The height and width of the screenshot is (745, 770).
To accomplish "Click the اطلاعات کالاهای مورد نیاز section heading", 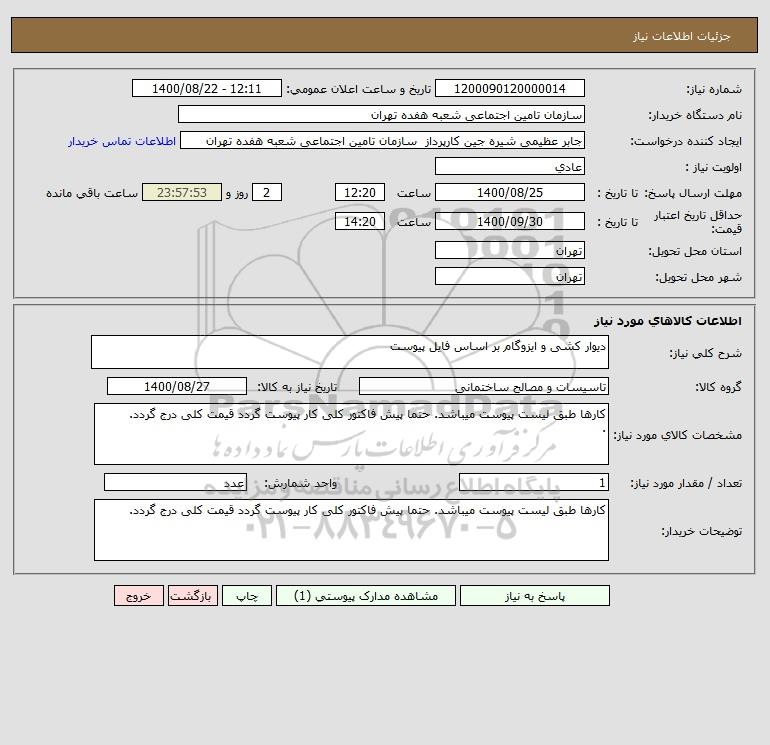I will click(667, 321).
